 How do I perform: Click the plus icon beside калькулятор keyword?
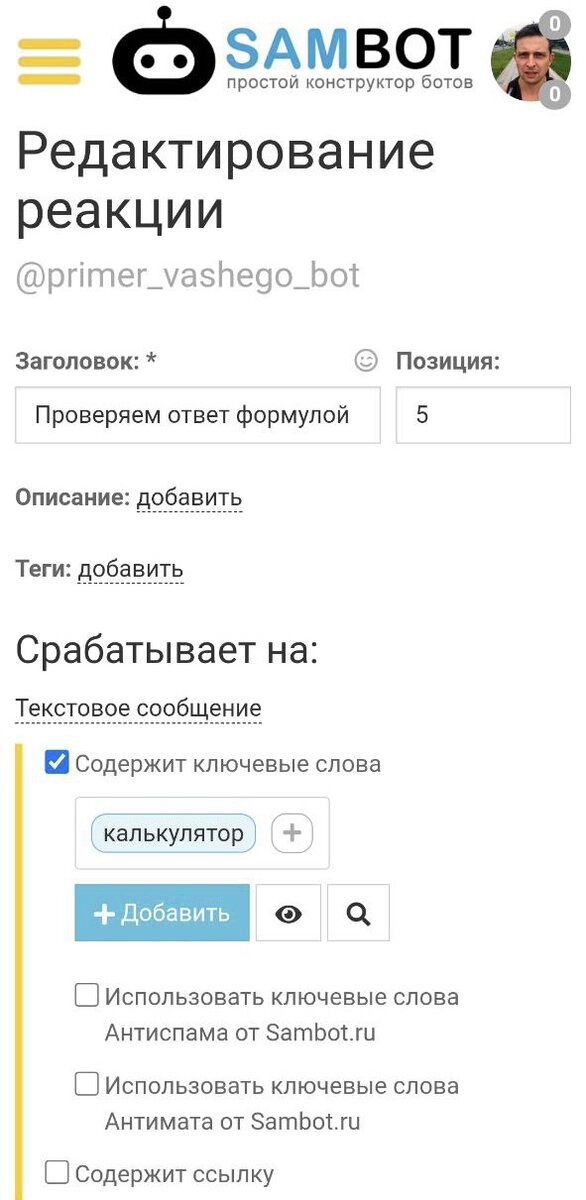[x=290, y=832]
